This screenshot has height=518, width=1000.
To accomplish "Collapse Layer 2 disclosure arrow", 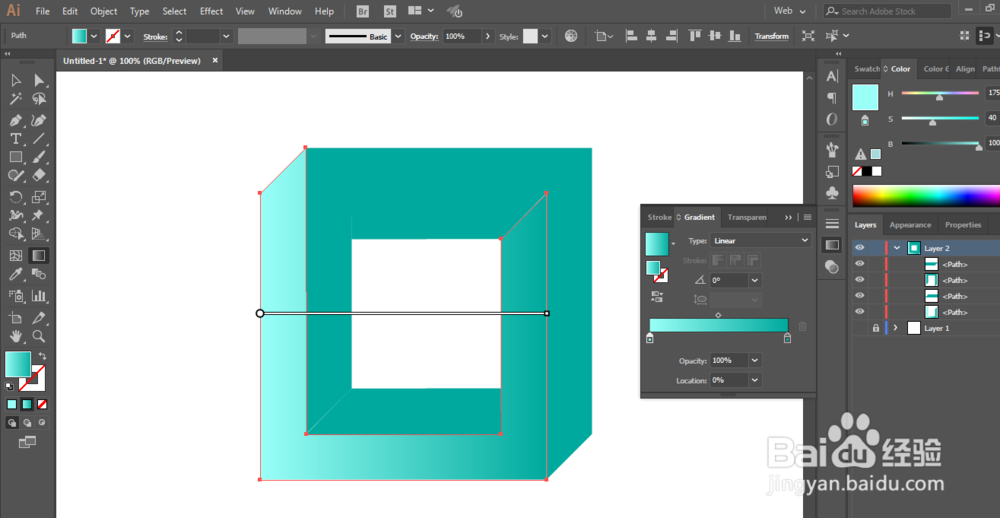I will tap(897, 248).
